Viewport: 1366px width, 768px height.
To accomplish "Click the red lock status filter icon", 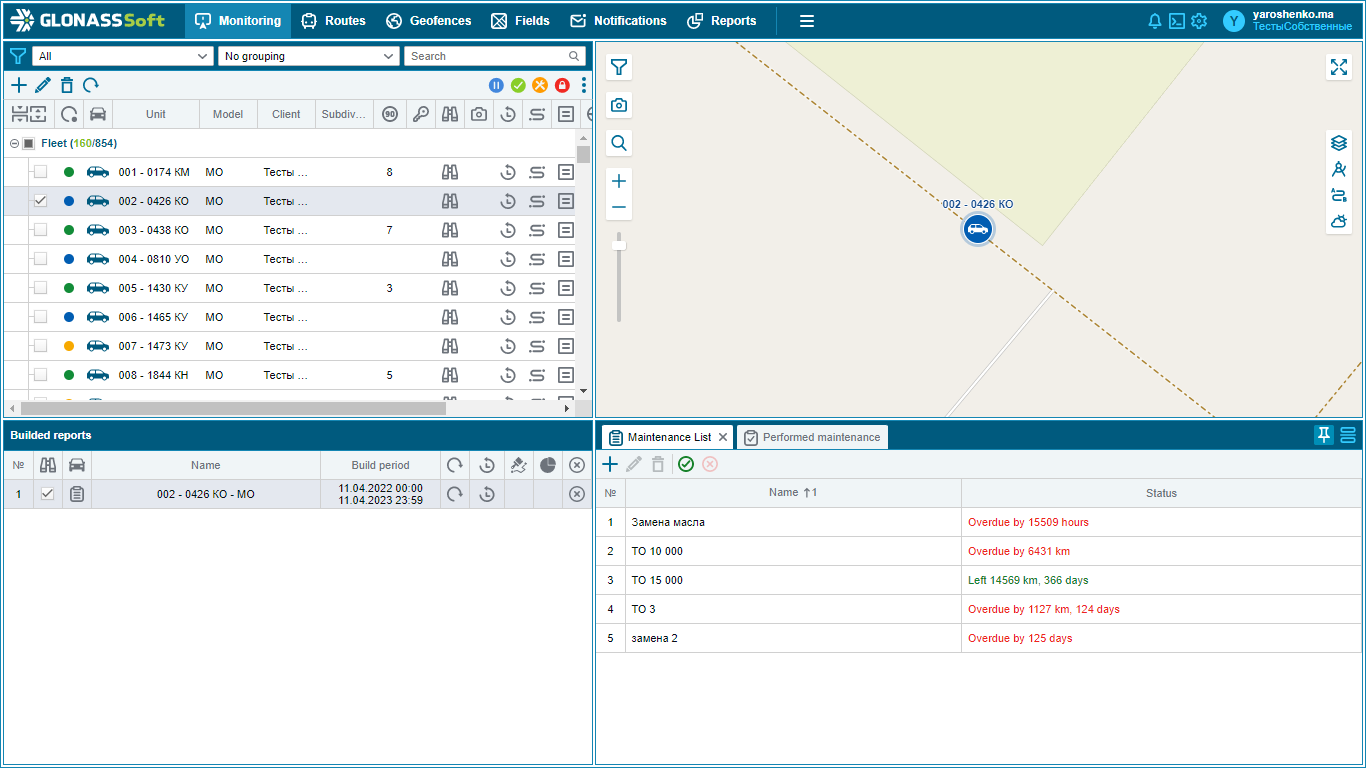I will [562, 85].
